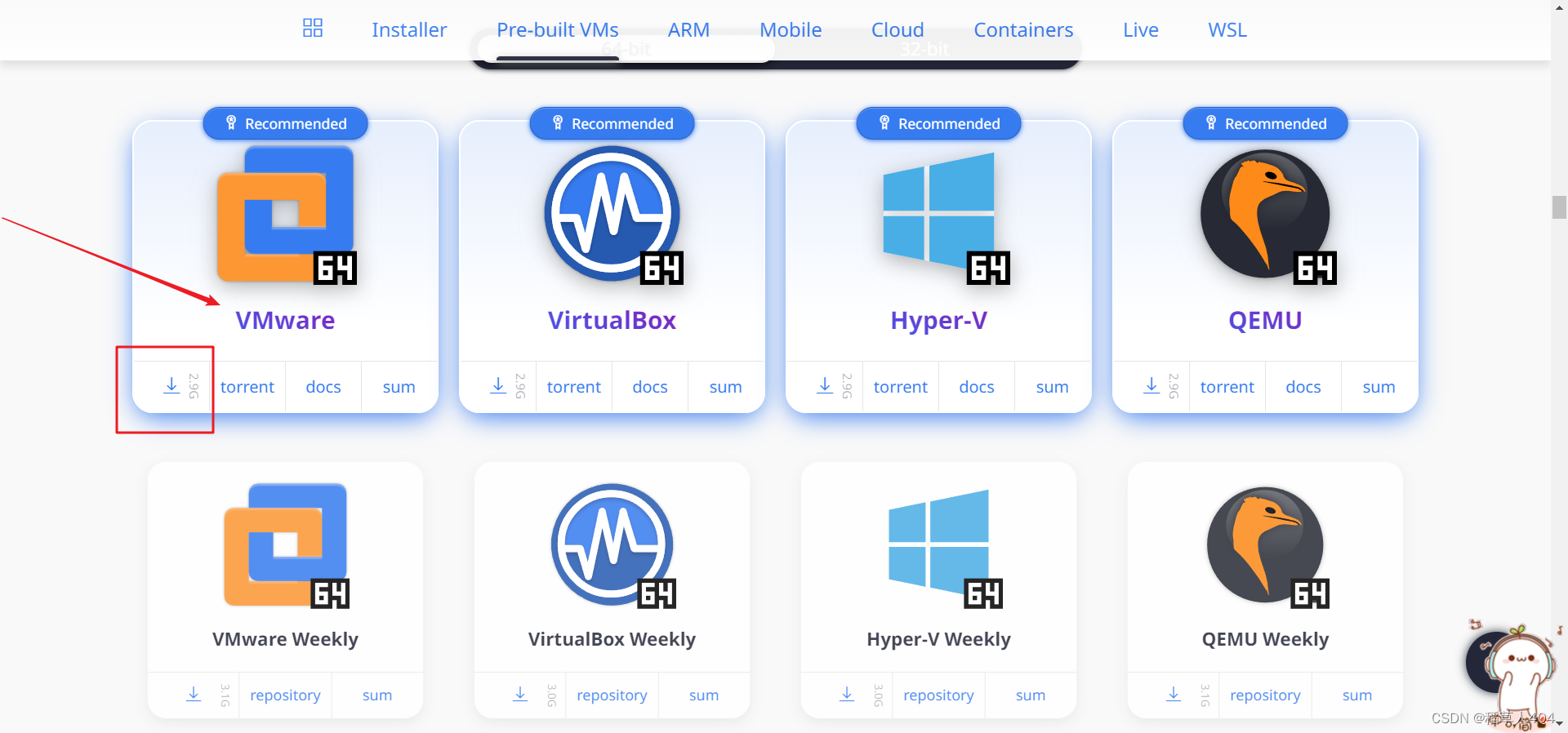Click the QEMU bird logo image
Image resolution: width=1568 pixels, height=733 pixels.
pos(1267,216)
